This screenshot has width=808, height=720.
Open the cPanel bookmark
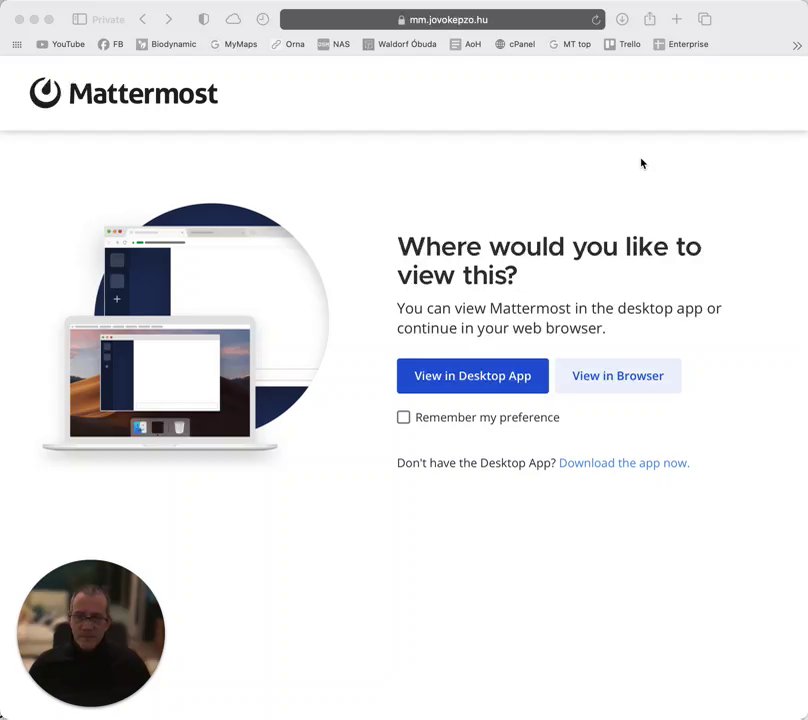pyautogui.click(x=515, y=44)
